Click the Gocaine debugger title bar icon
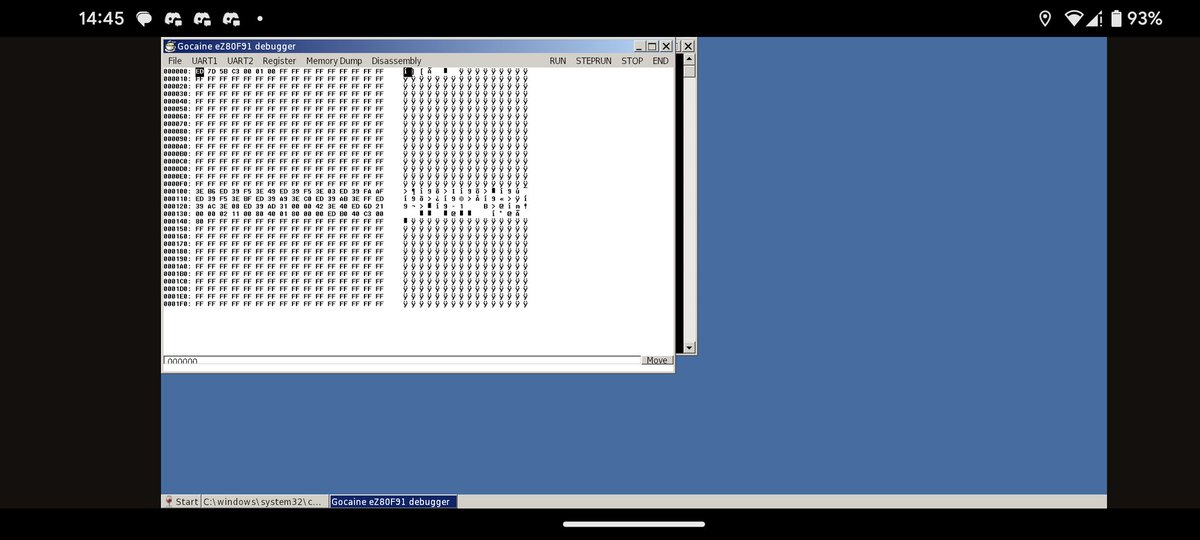Image resolution: width=1200 pixels, height=540 pixels. point(169,46)
